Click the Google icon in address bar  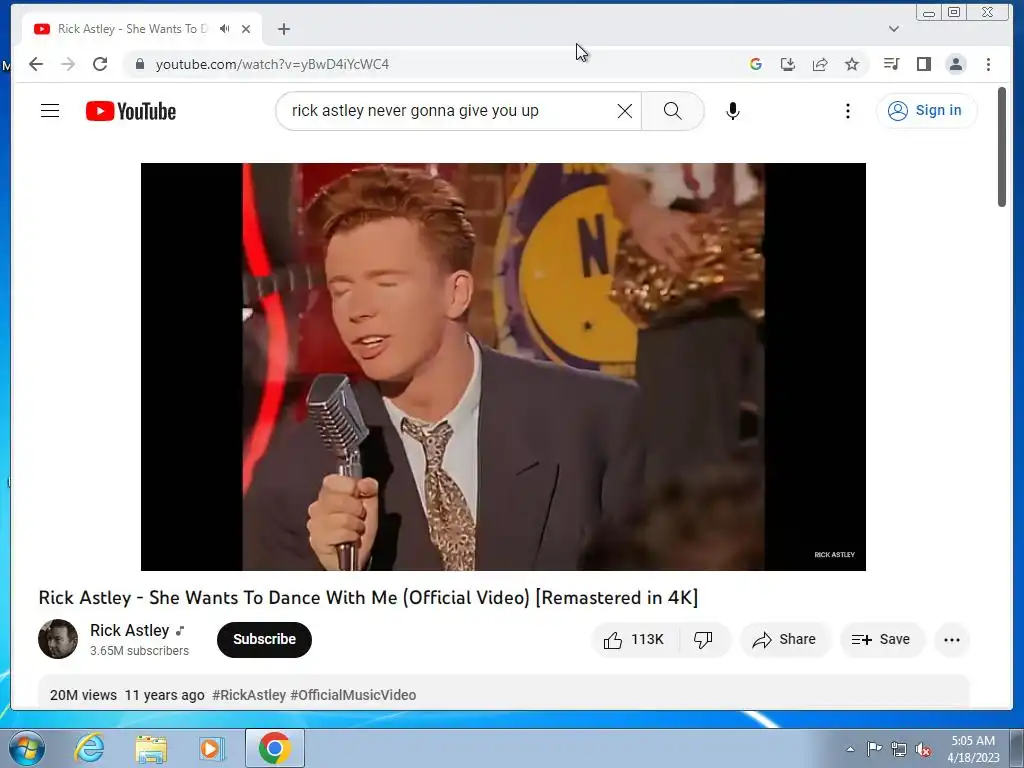(x=756, y=64)
